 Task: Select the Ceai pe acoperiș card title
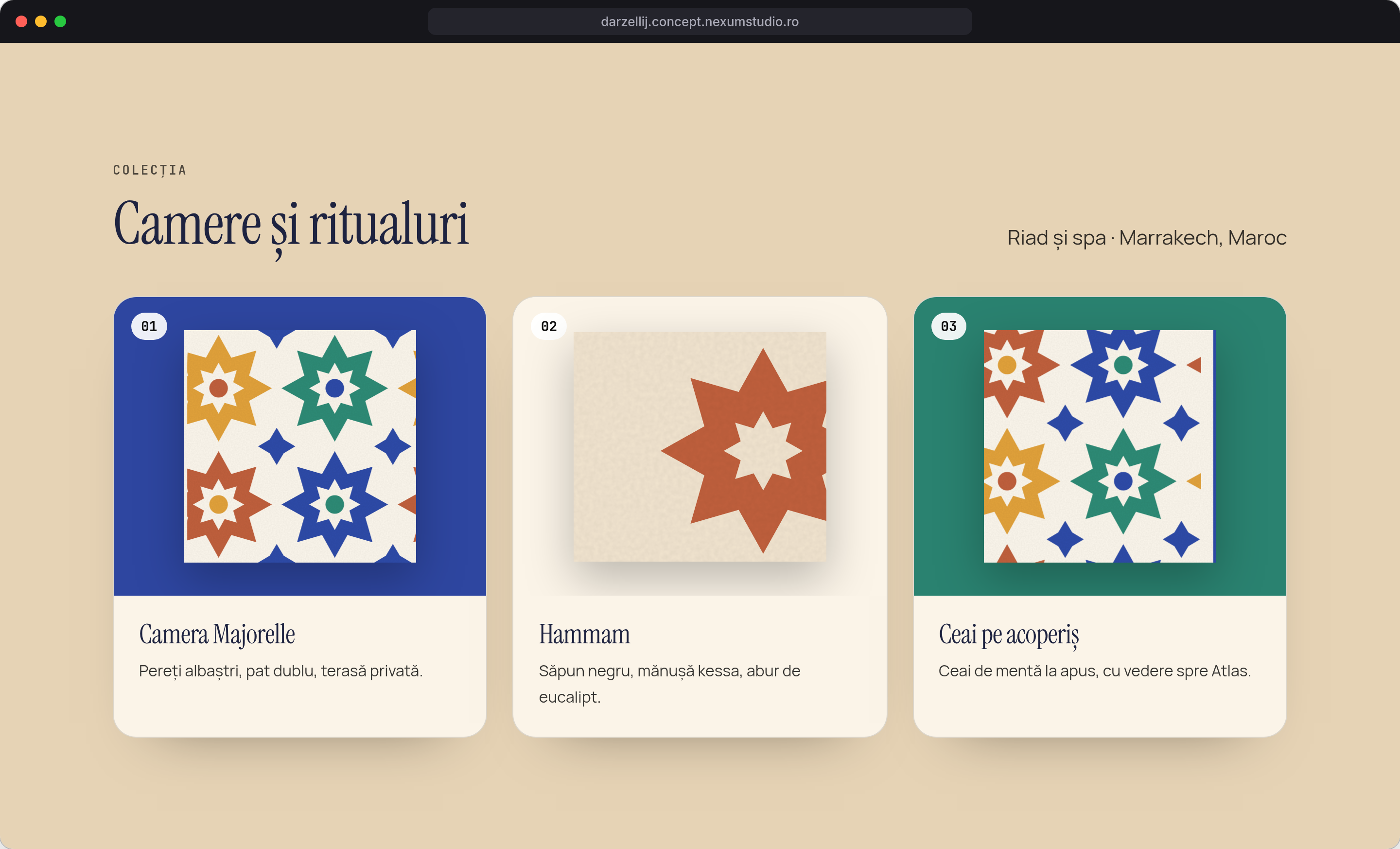pos(1009,635)
